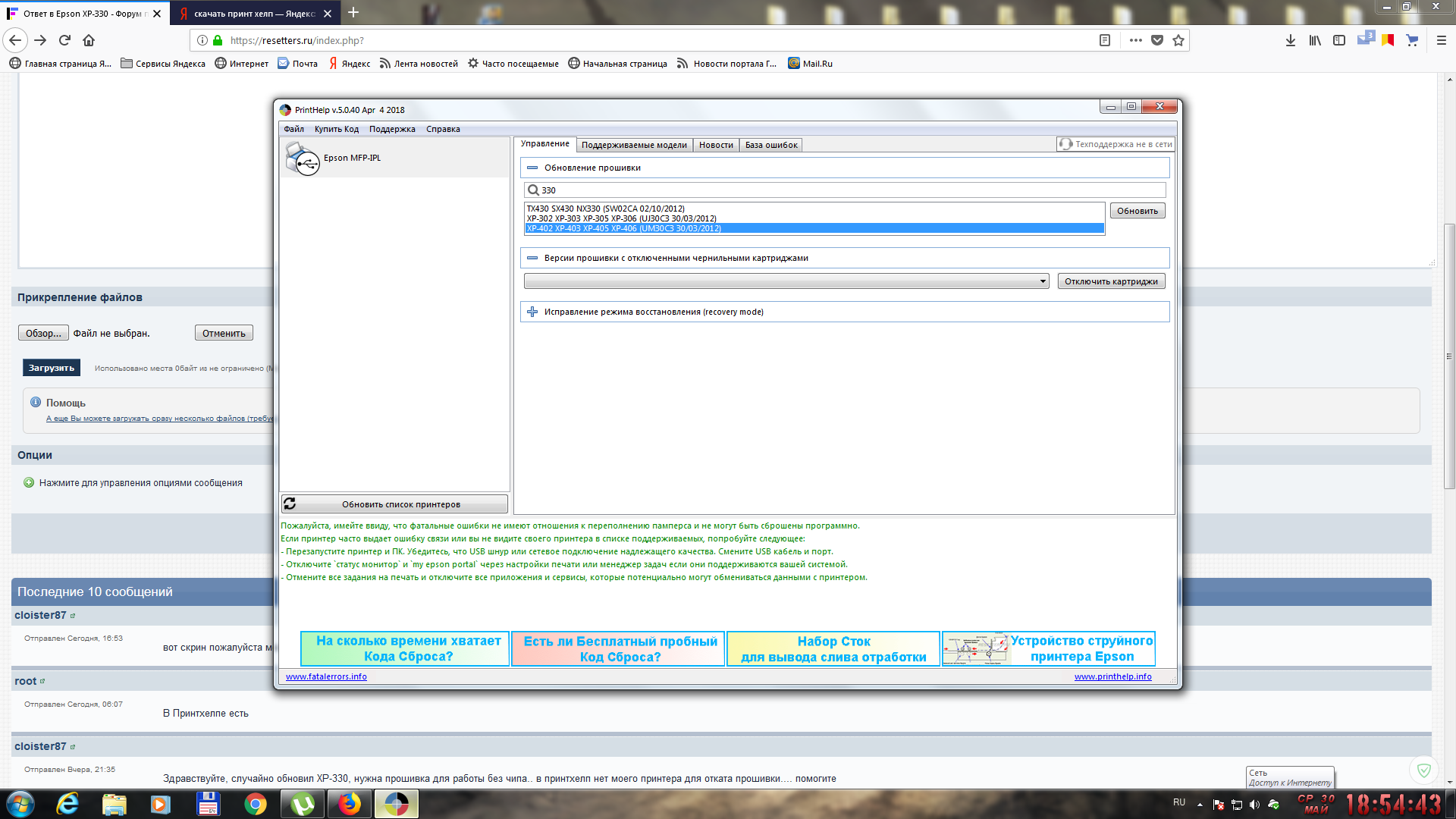
Task: Click the address bar URL field
Action: 660,40
